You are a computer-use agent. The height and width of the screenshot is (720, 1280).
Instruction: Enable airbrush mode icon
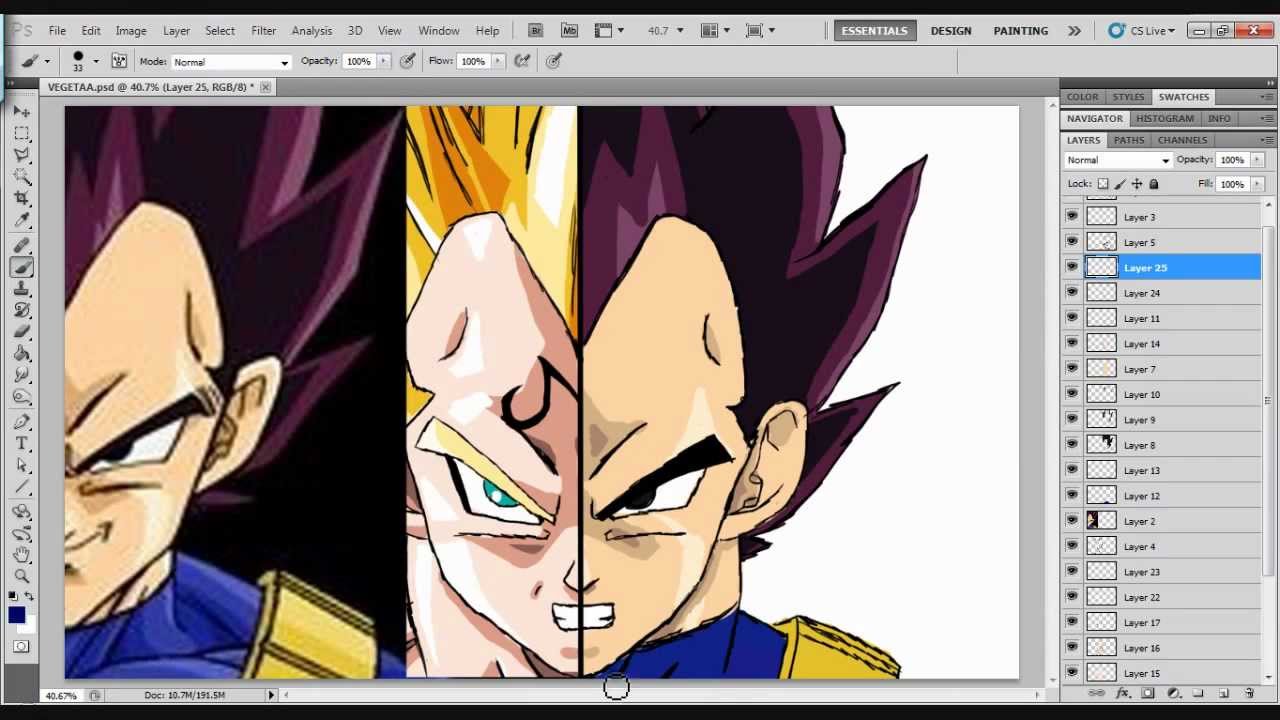point(522,61)
